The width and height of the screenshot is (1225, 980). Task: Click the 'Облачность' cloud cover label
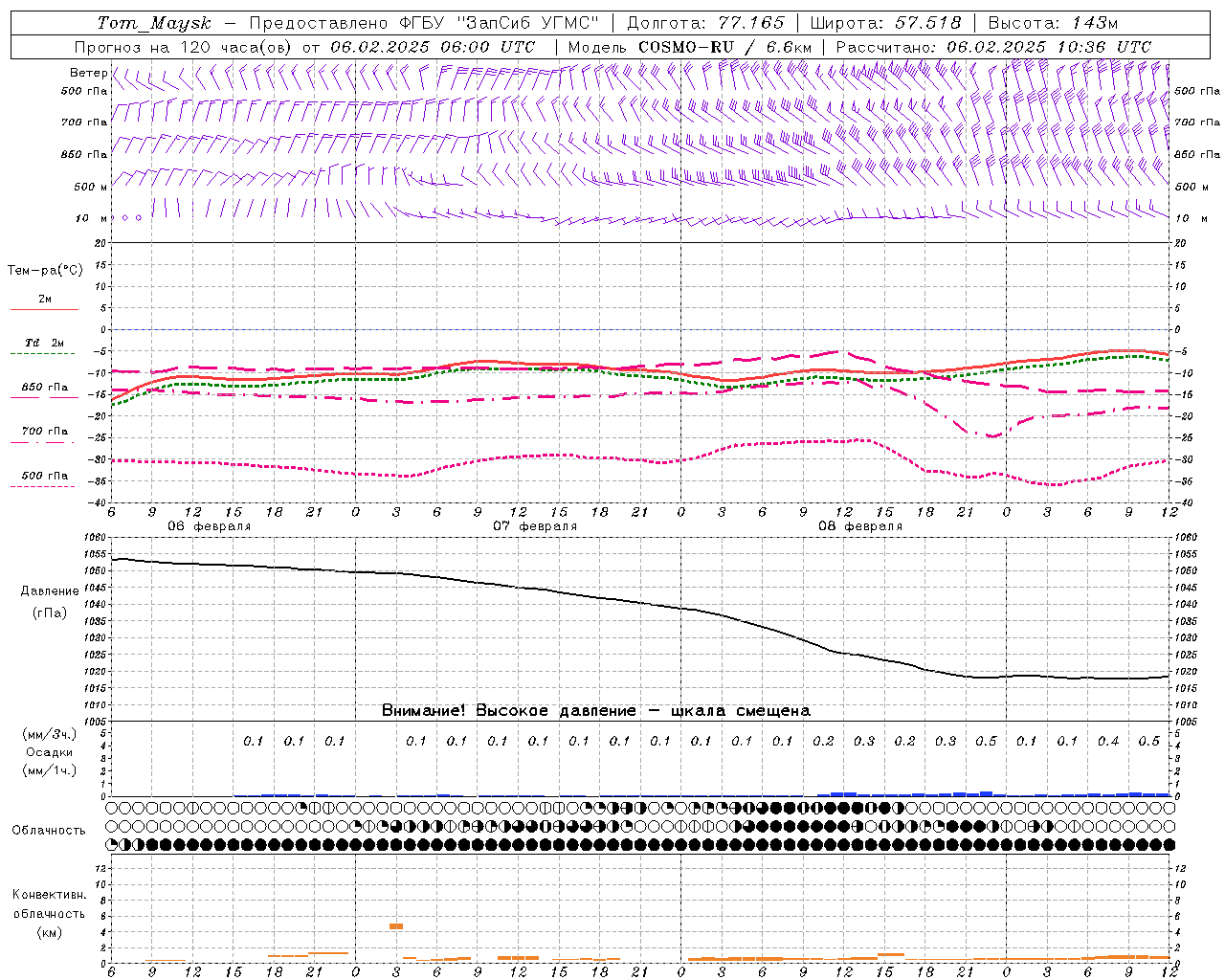(x=49, y=830)
